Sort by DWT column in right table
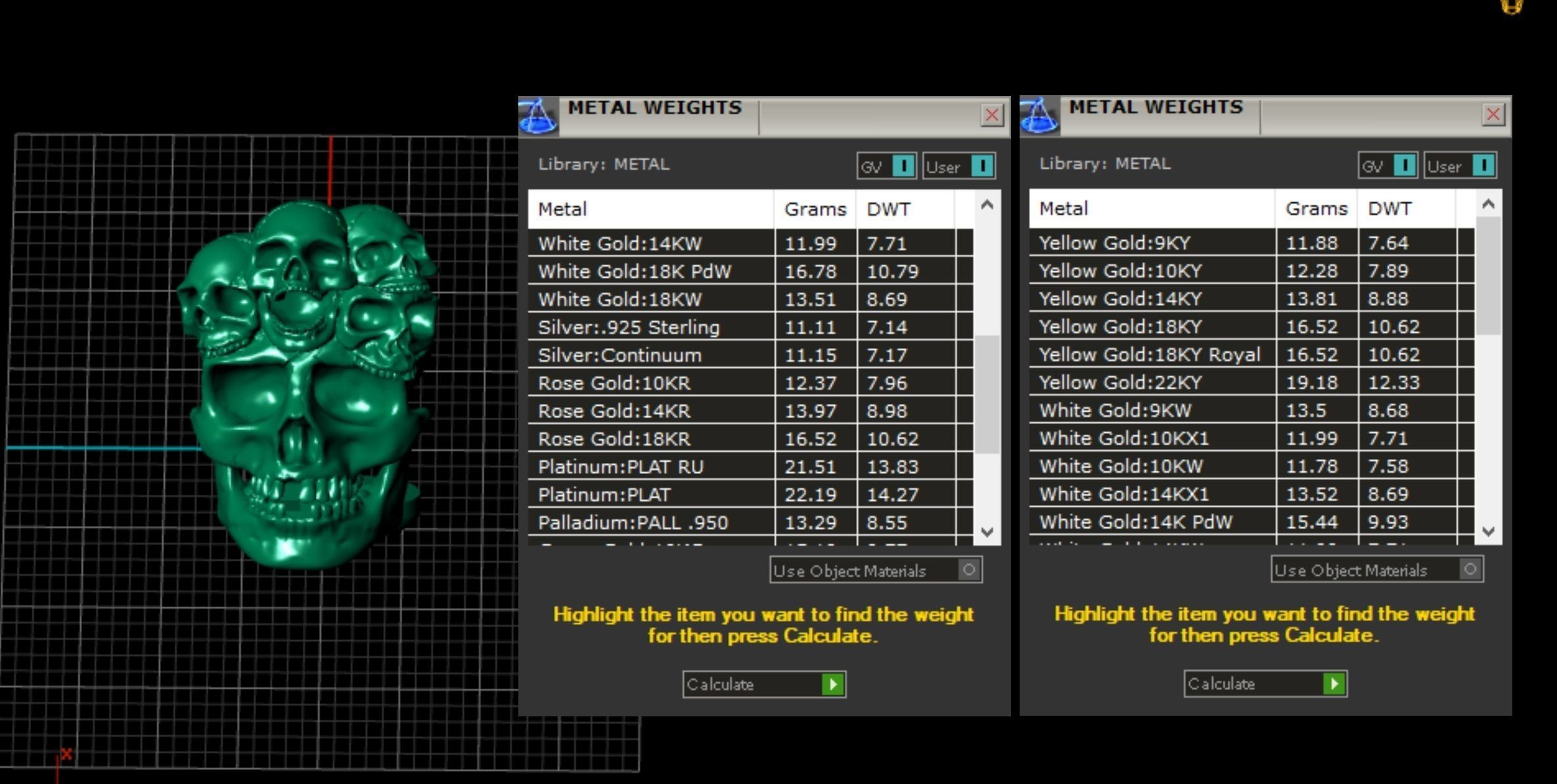The image size is (1557, 784). 1389,209
